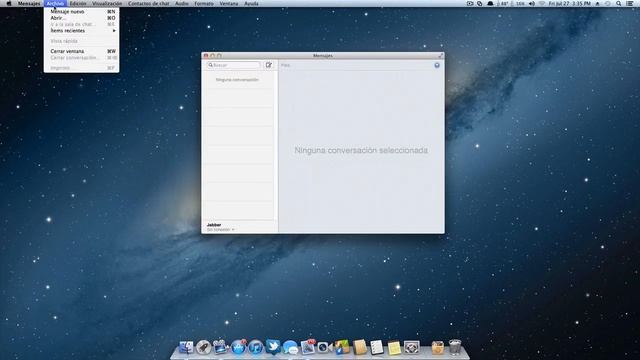The height and width of the screenshot is (360, 640).
Task: Click the Apple logo menu
Action: (9, 3)
